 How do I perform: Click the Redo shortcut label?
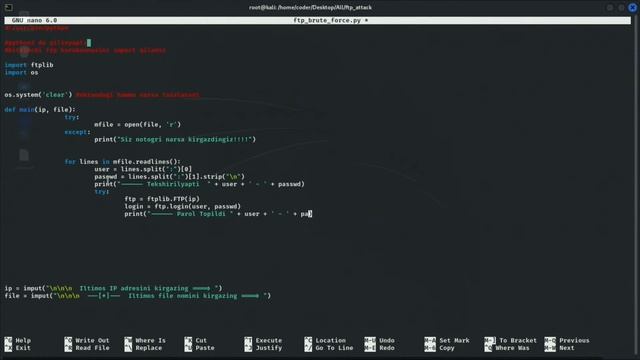point(387,348)
